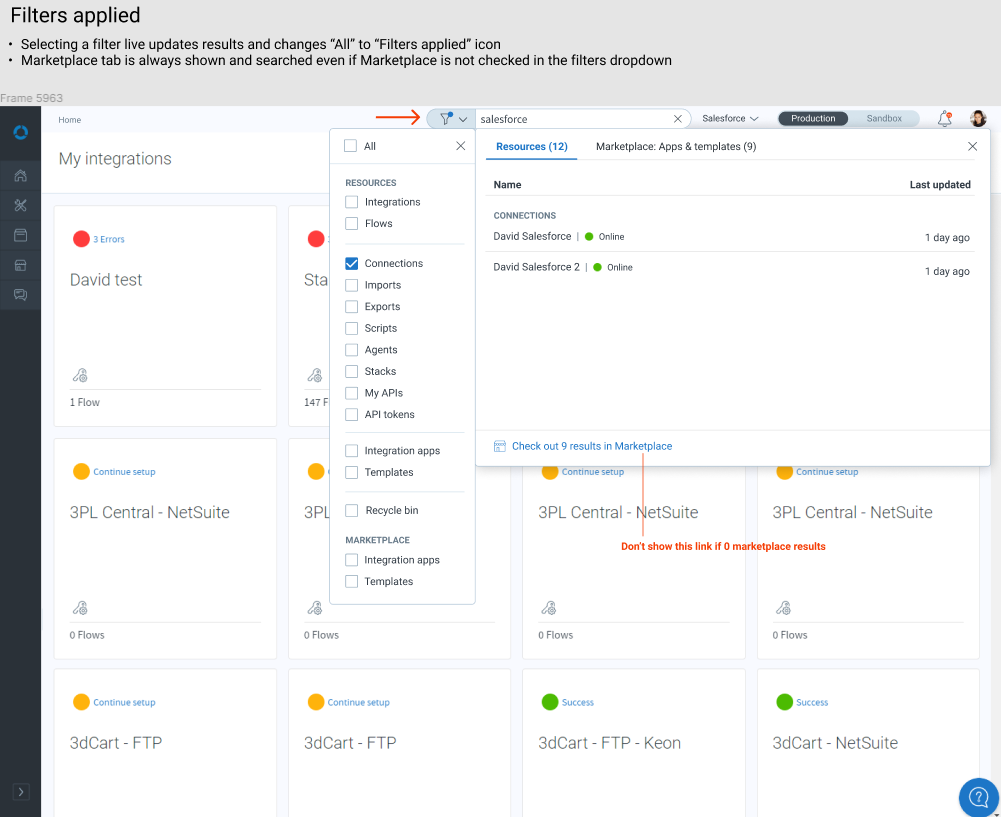
Task: Expand the Salesforce account dropdown
Action: tap(730, 119)
